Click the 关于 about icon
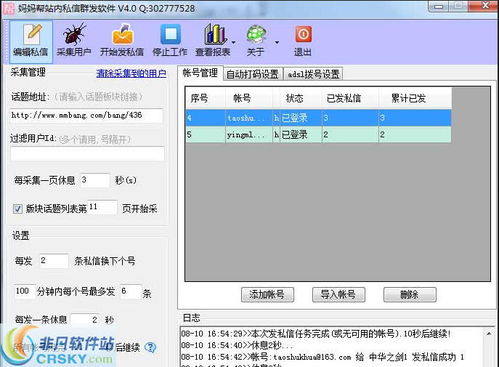This screenshot has width=499, height=367. [x=255, y=41]
